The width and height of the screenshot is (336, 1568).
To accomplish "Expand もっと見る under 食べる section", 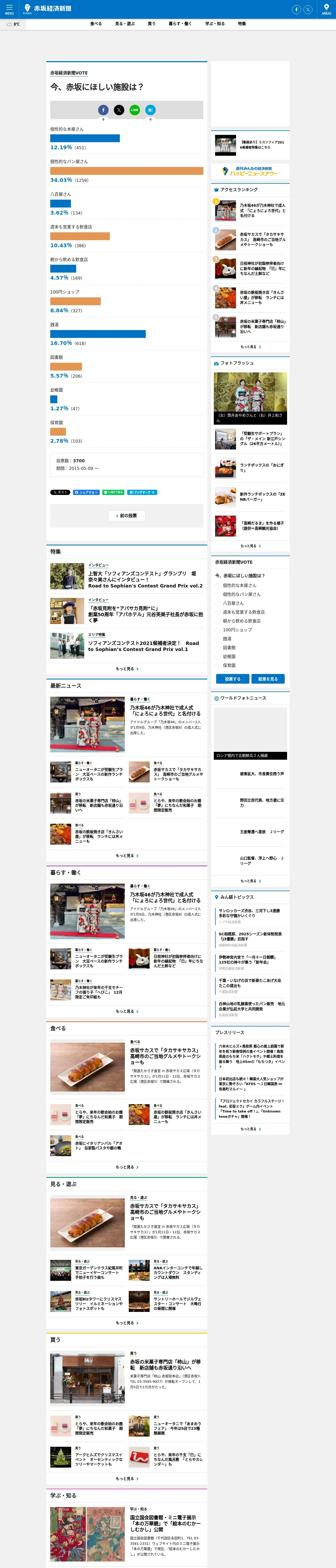I will [127, 1167].
